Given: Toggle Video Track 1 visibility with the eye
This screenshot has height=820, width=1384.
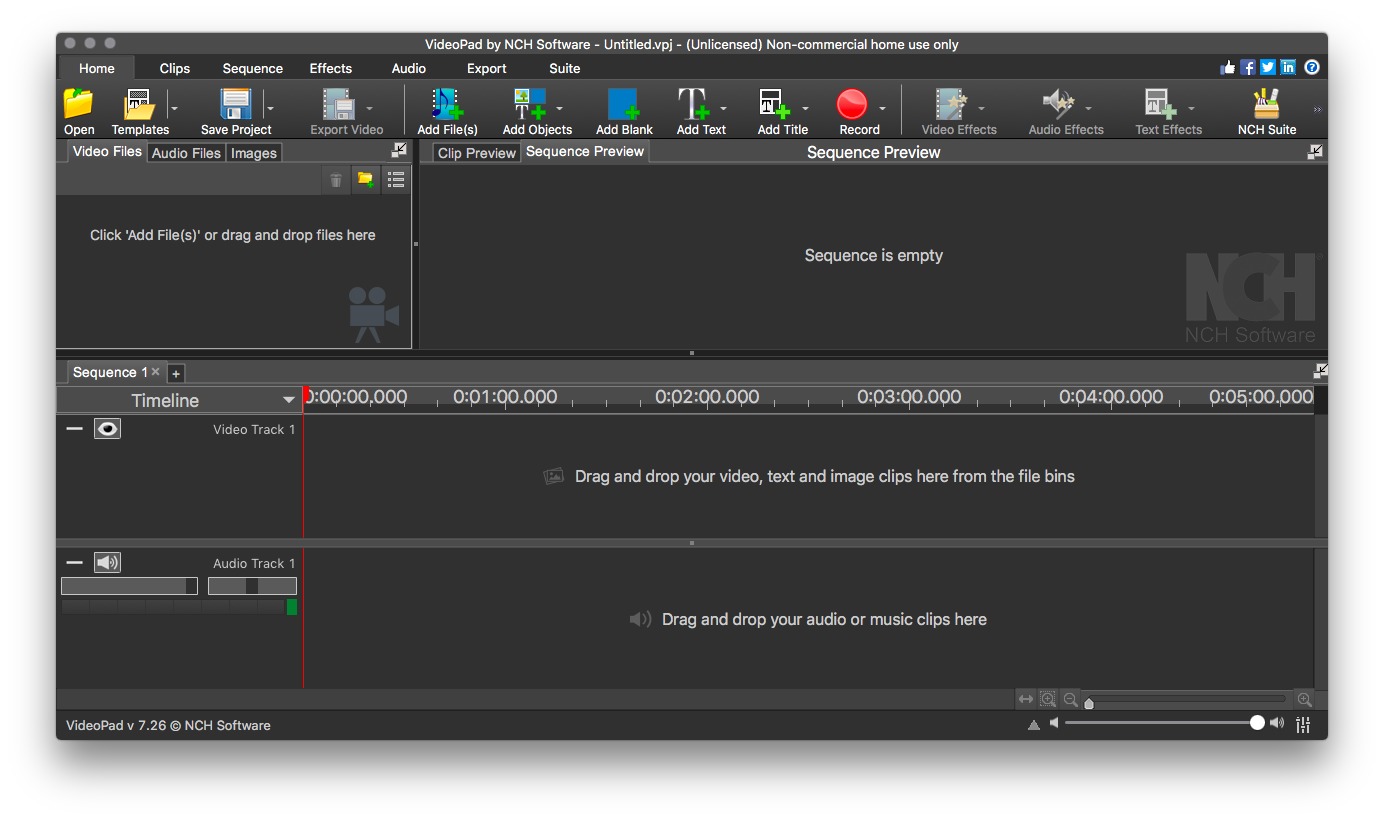Looking at the screenshot, I should (x=107, y=429).
